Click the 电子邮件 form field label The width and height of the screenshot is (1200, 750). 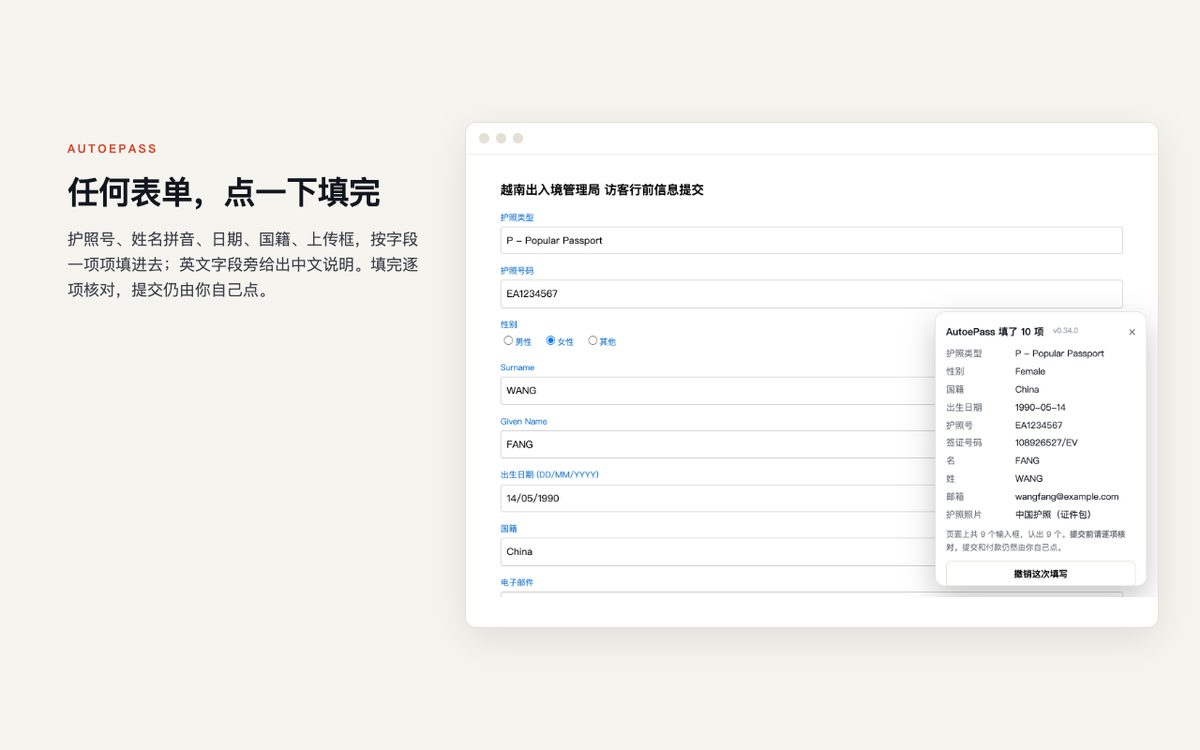click(517, 582)
